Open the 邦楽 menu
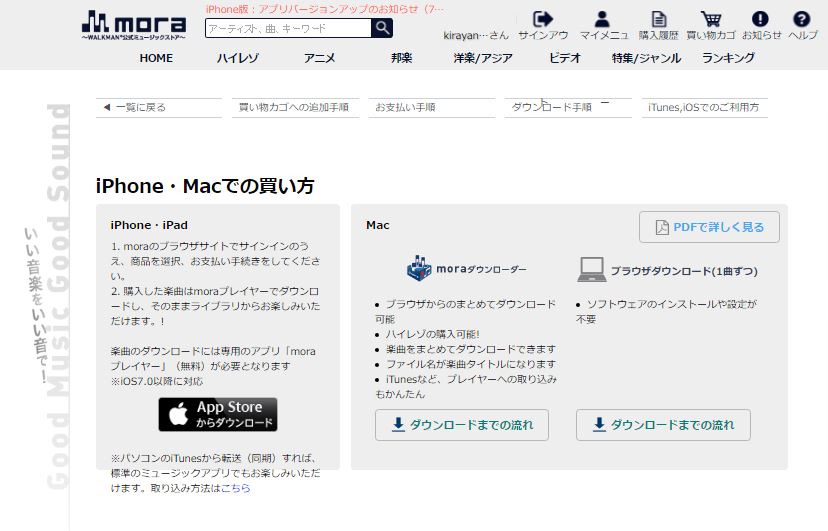 [x=401, y=58]
